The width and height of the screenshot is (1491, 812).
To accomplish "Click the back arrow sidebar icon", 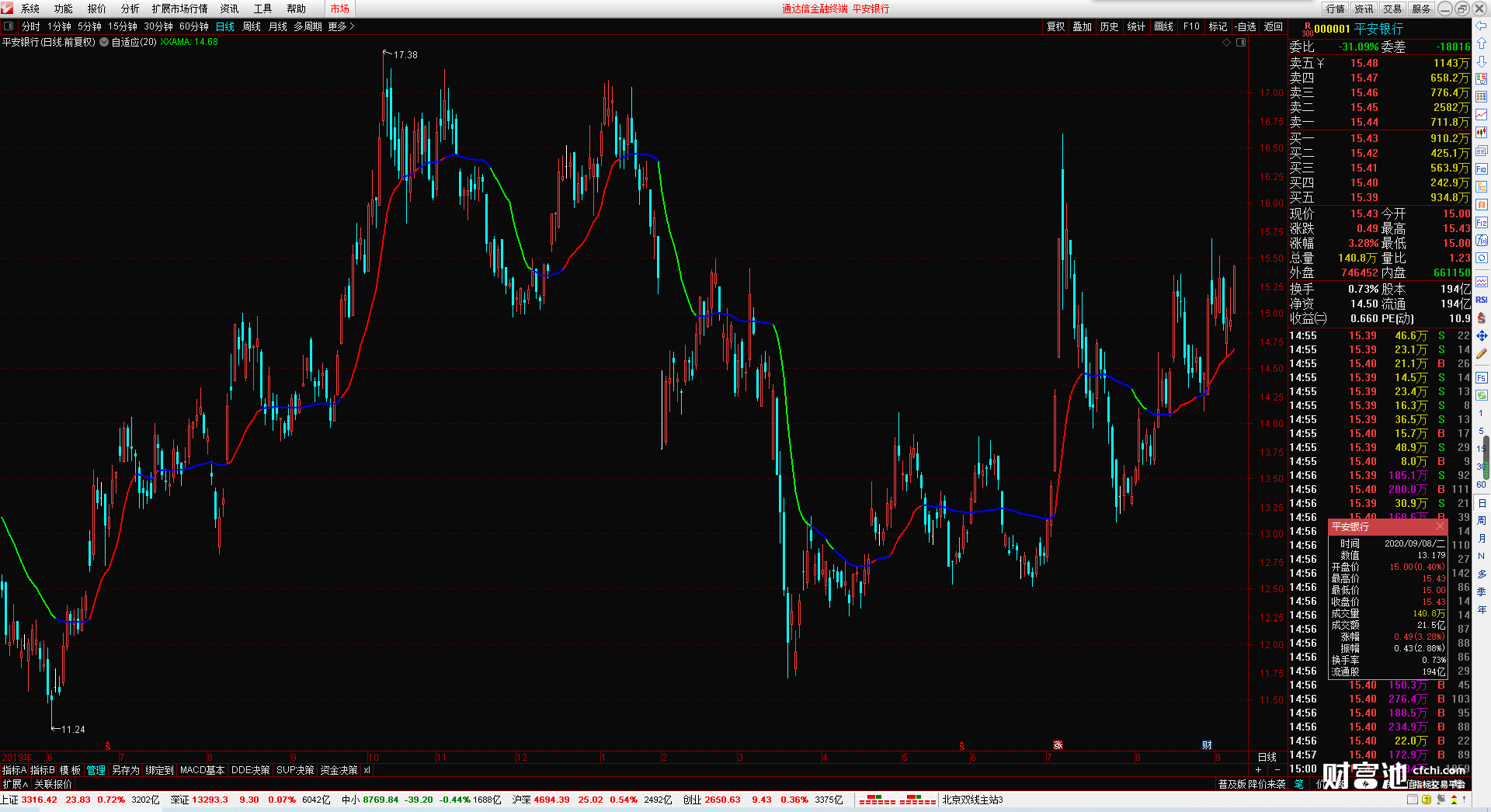I will (x=1481, y=26).
